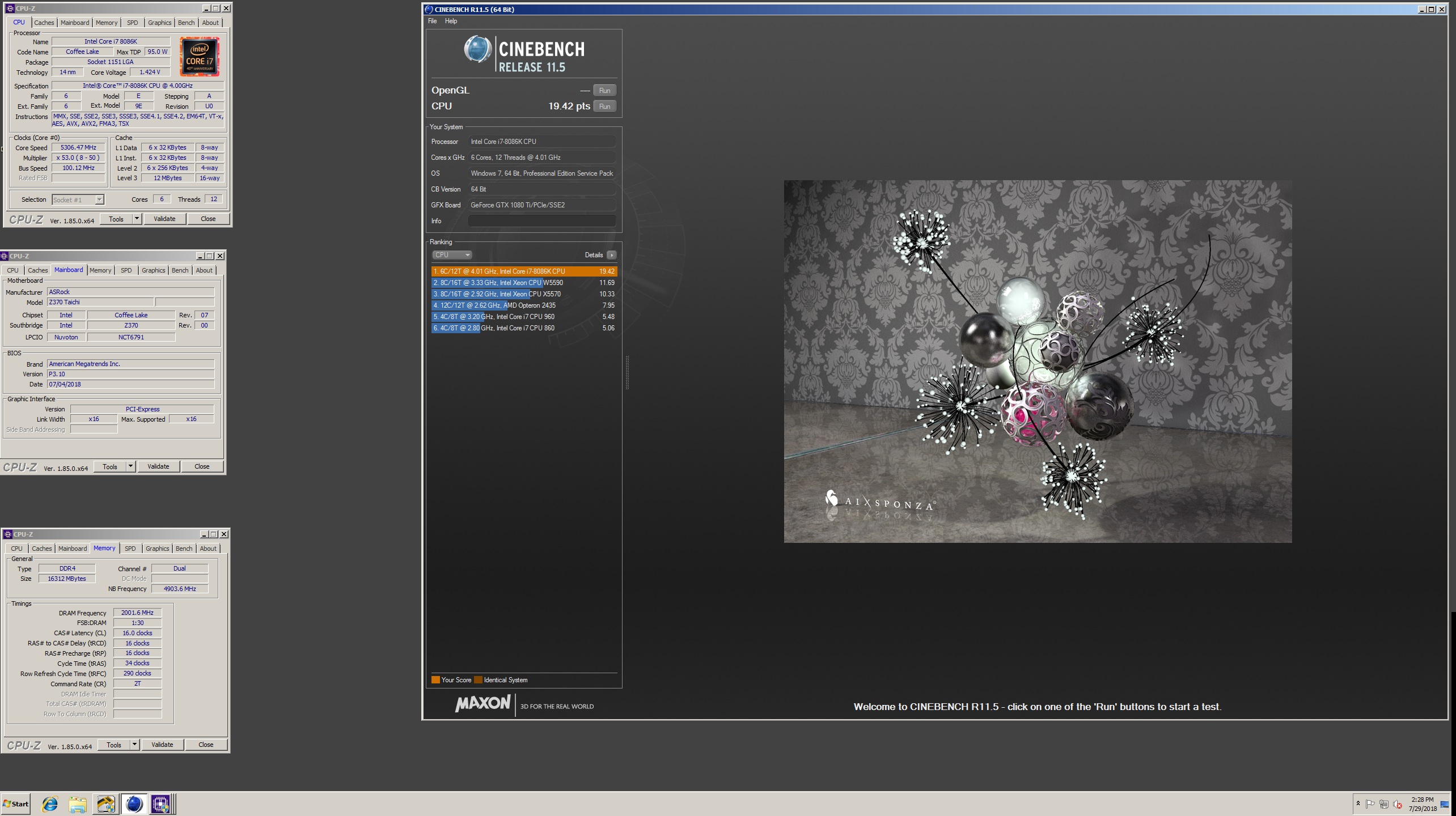The width and height of the screenshot is (1456, 816).
Task: Open the File menu in Cinebench
Action: click(433, 21)
